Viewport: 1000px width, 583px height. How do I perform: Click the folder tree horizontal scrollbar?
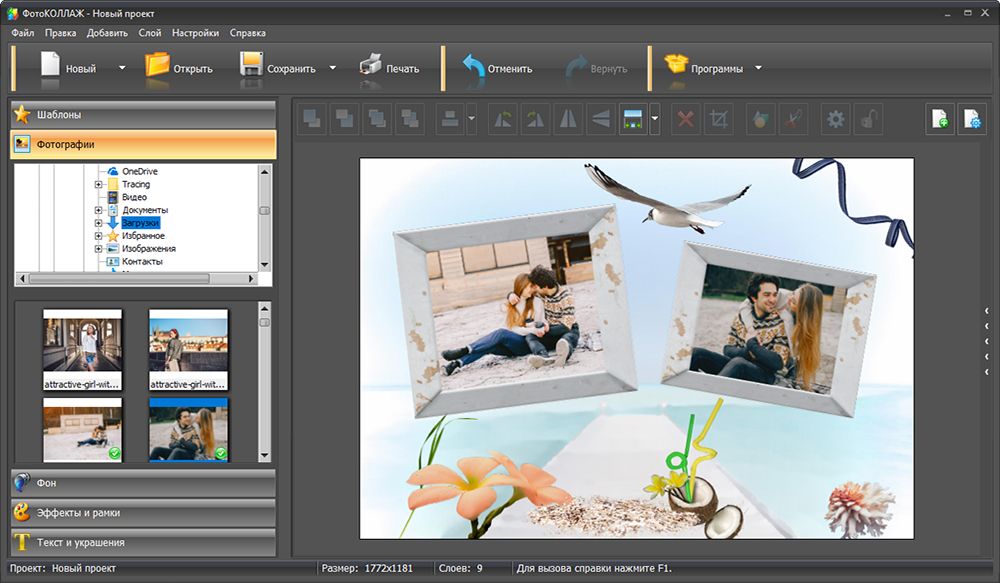[120, 279]
